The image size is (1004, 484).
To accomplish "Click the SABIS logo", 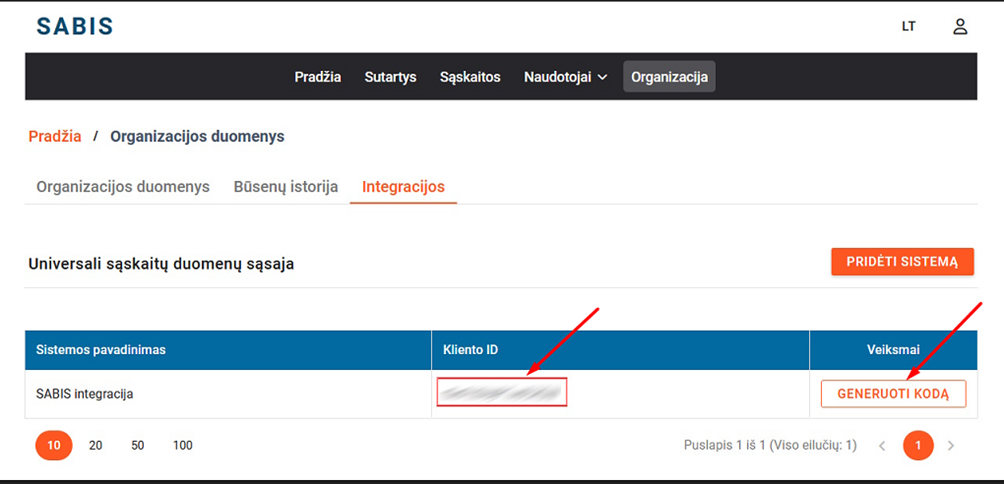I will (75, 27).
